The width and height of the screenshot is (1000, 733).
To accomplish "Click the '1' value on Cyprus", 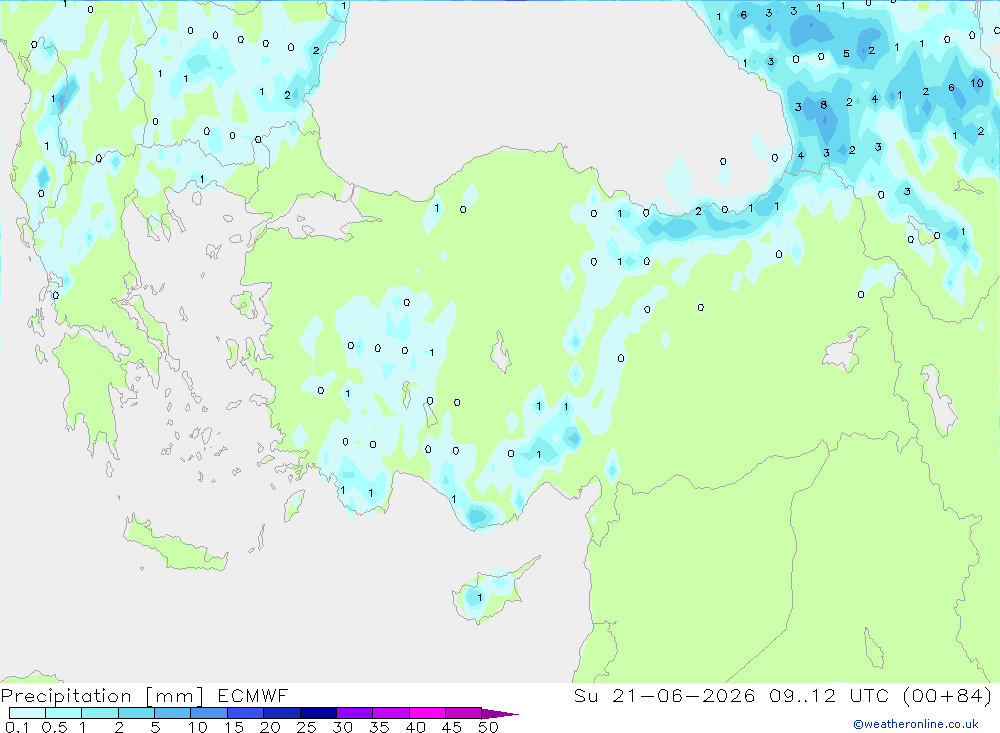I will [x=480, y=598].
